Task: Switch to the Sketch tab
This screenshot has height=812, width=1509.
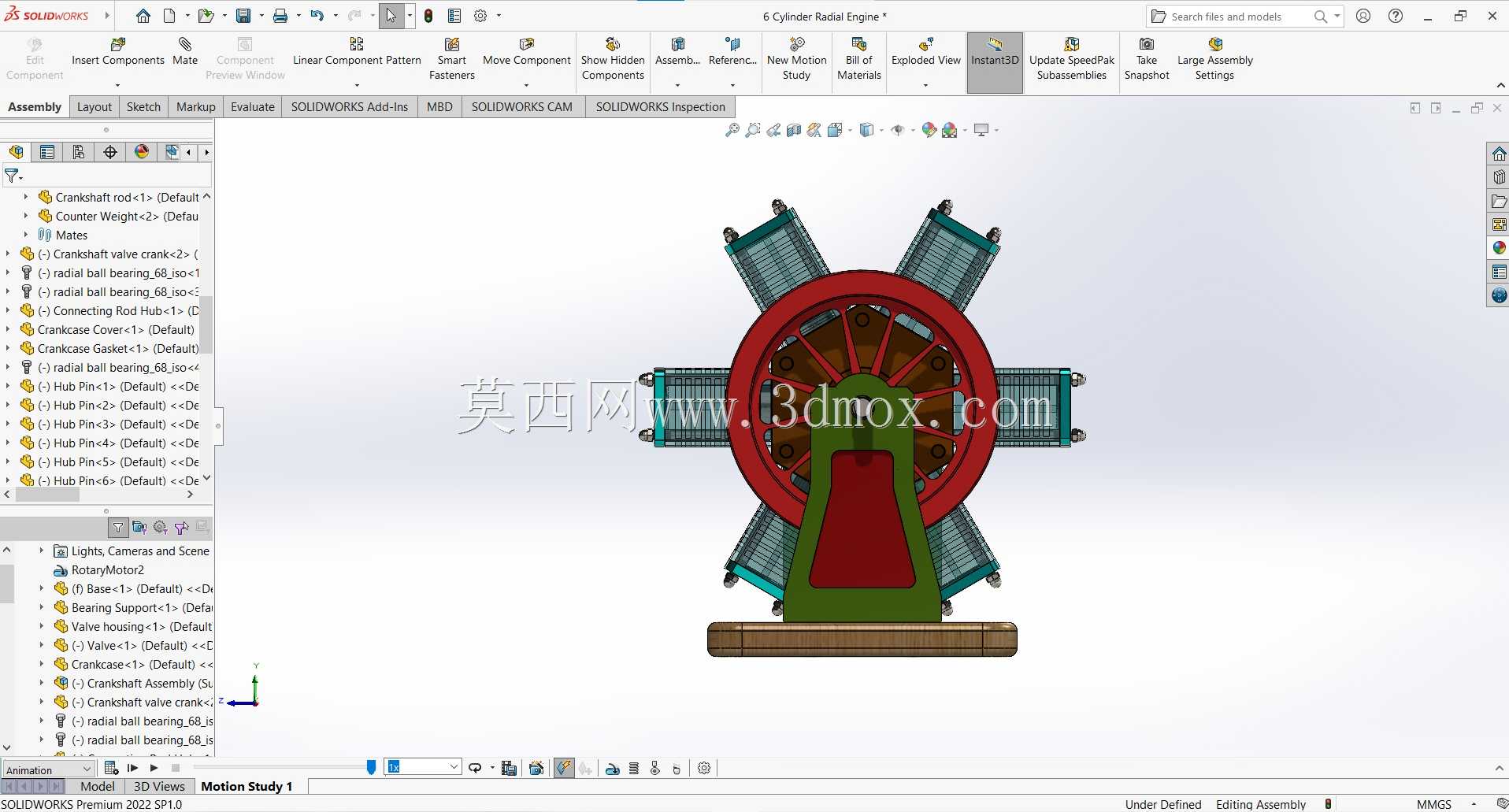Action: [143, 107]
